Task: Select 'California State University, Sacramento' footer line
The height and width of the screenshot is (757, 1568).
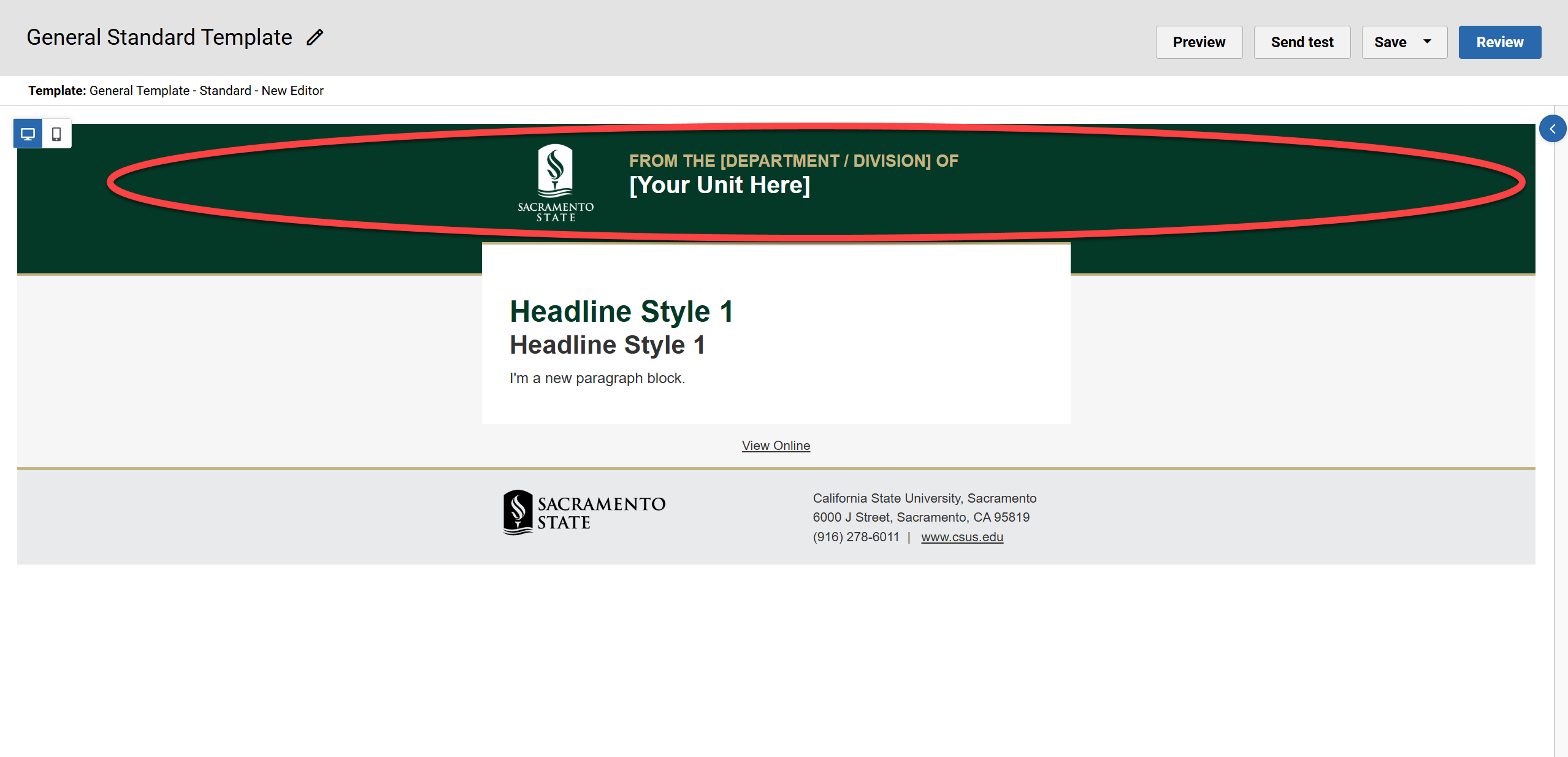Action: 924,498
